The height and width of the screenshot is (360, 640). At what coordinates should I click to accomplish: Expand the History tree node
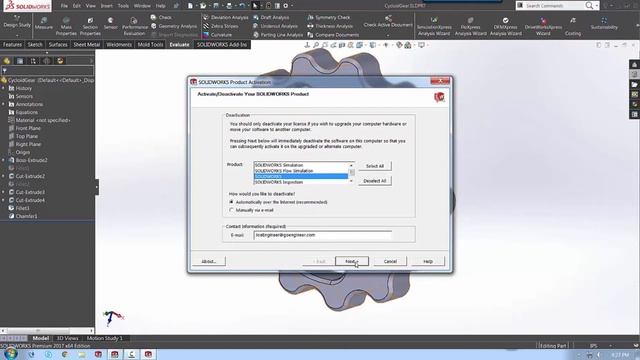click(4, 88)
